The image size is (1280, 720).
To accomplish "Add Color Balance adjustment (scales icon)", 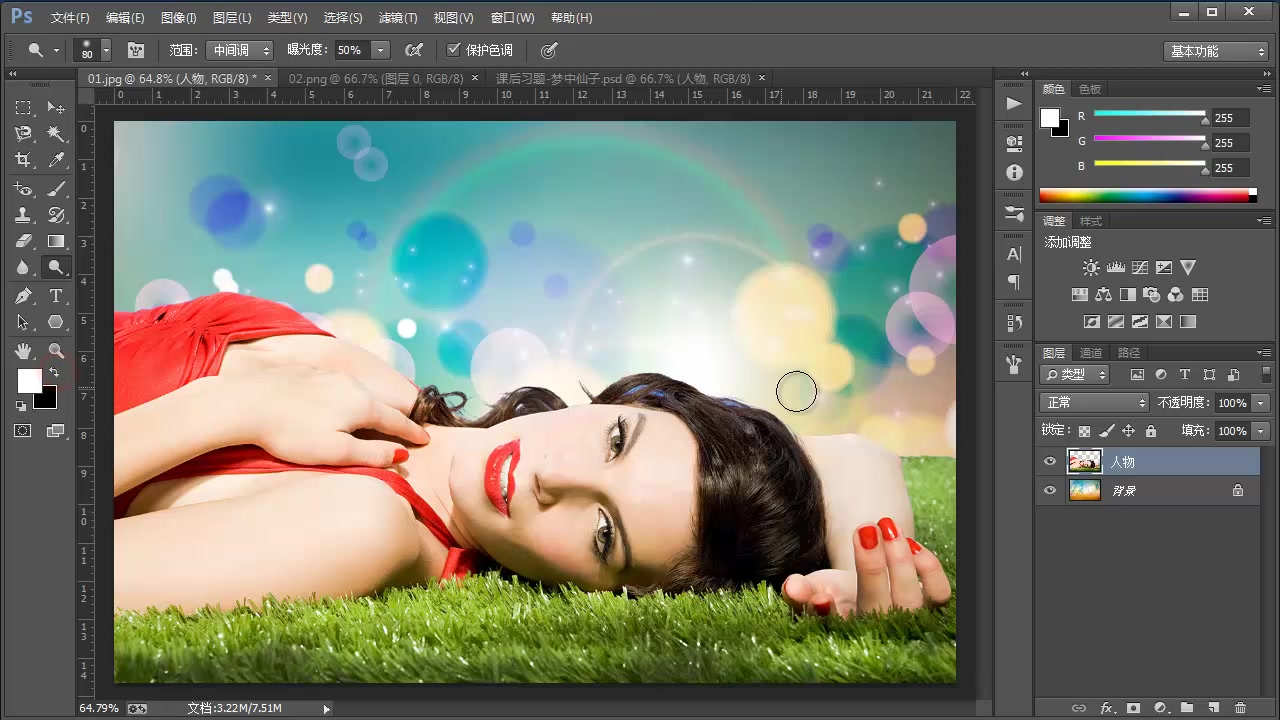I will tap(1103, 295).
